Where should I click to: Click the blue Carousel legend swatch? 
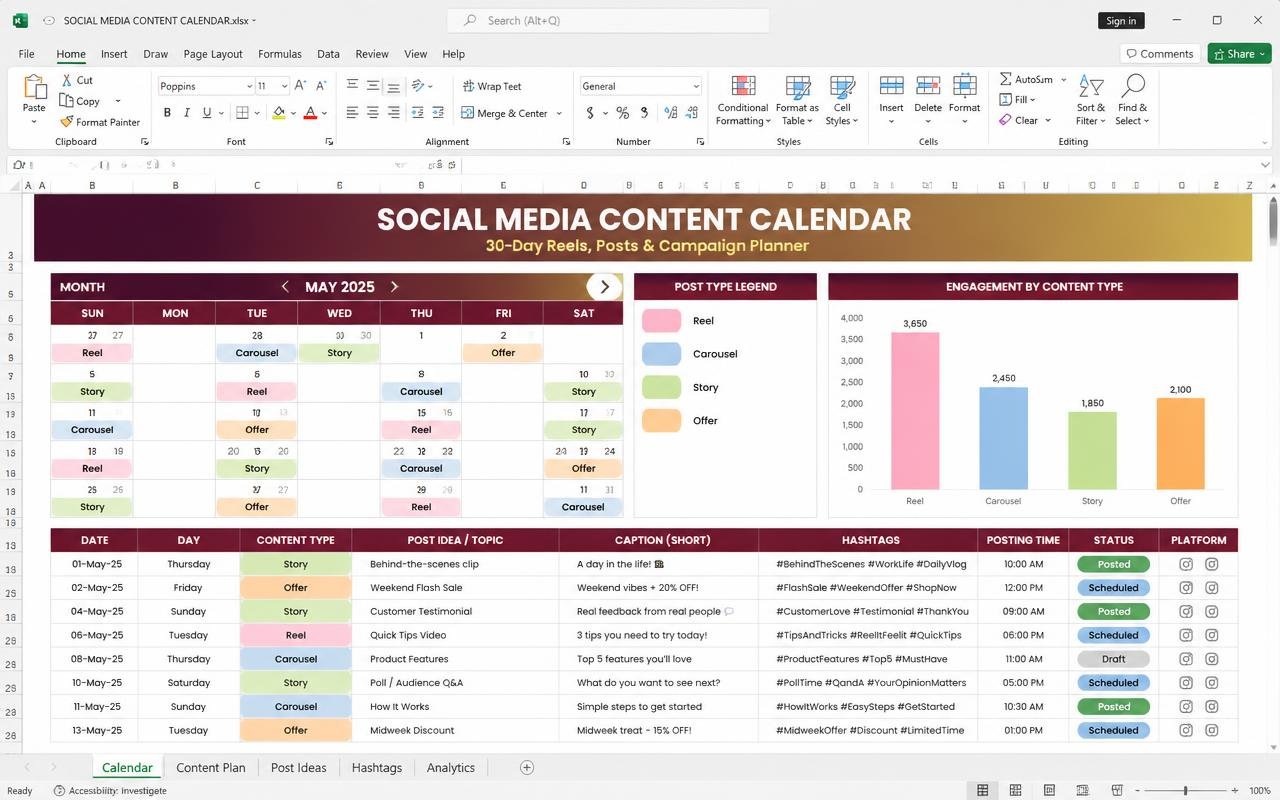(661, 353)
